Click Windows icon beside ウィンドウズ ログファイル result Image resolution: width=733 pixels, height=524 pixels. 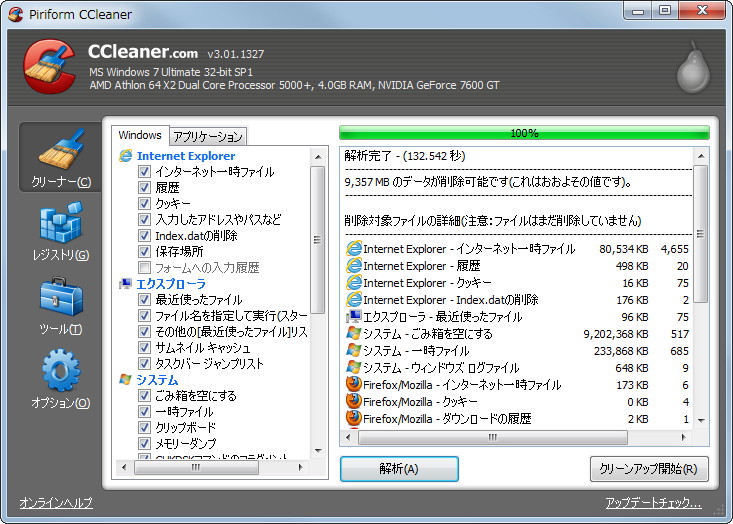[354, 367]
